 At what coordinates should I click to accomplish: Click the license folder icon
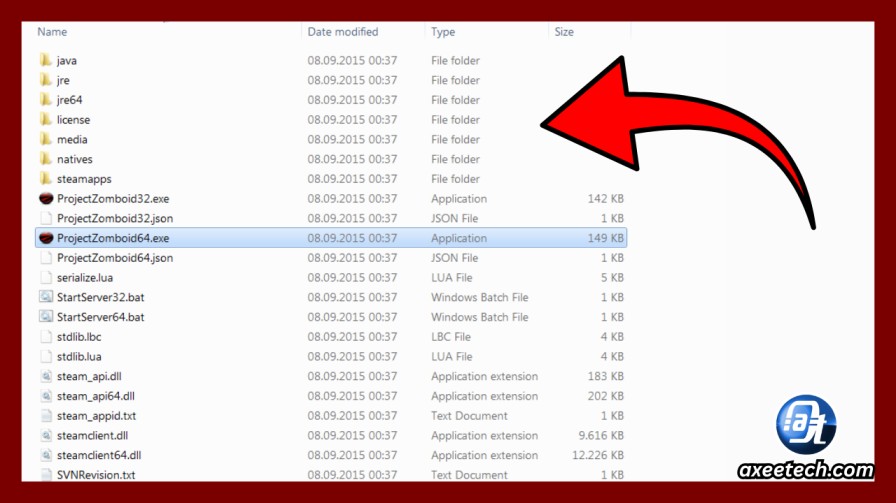coord(46,119)
